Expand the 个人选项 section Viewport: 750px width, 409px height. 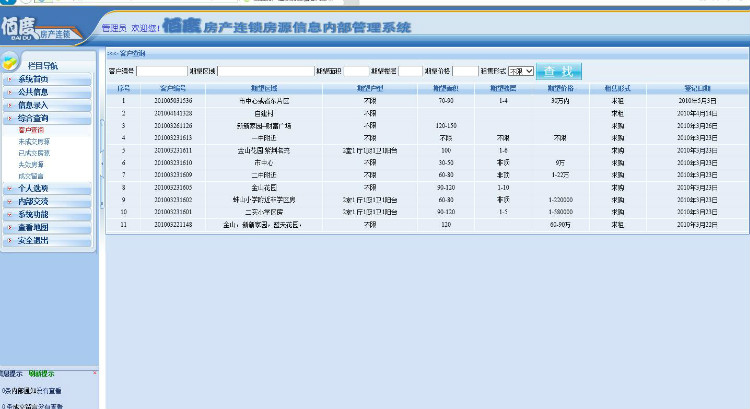47,188
